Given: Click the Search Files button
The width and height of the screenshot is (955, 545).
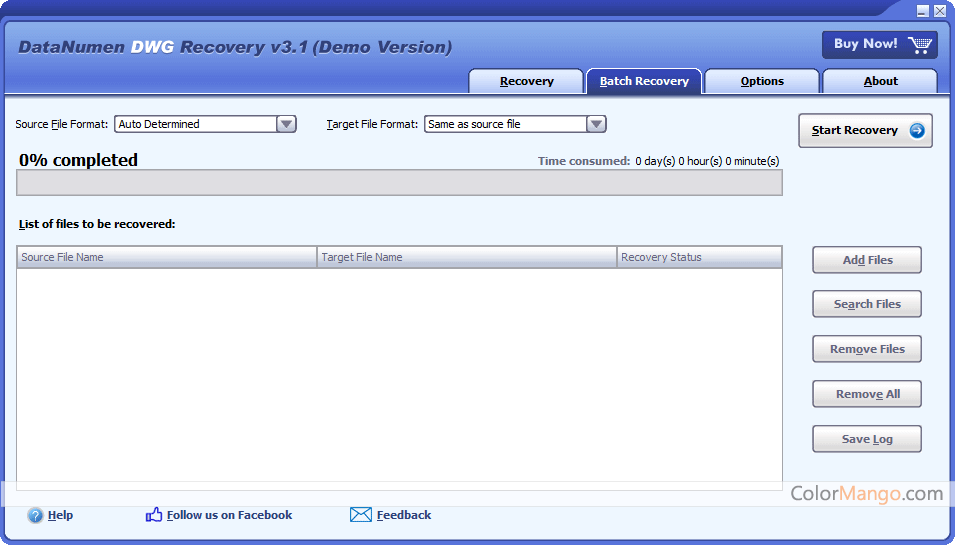Looking at the screenshot, I should click(867, 304).
